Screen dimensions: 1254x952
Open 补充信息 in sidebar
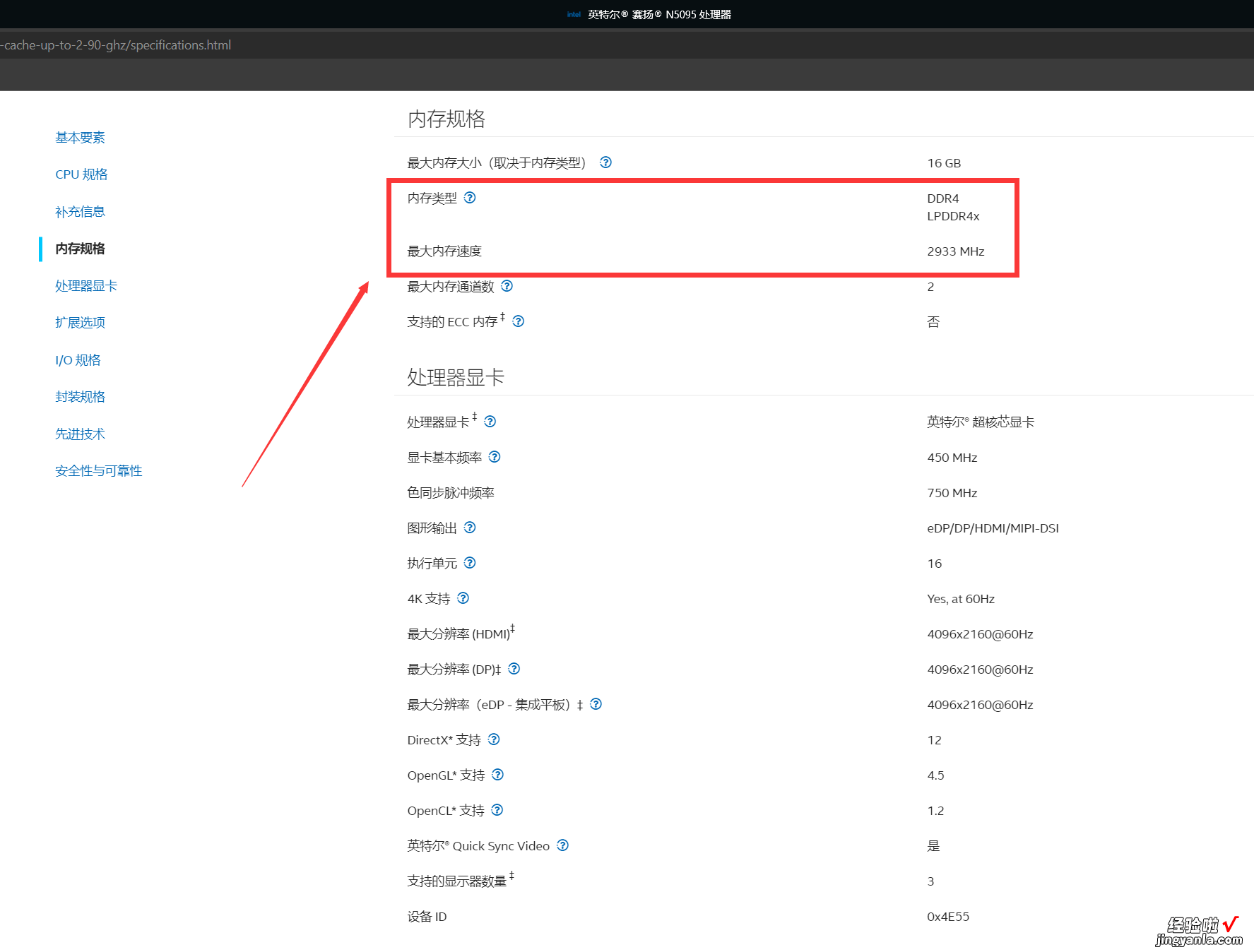point(80,212)
